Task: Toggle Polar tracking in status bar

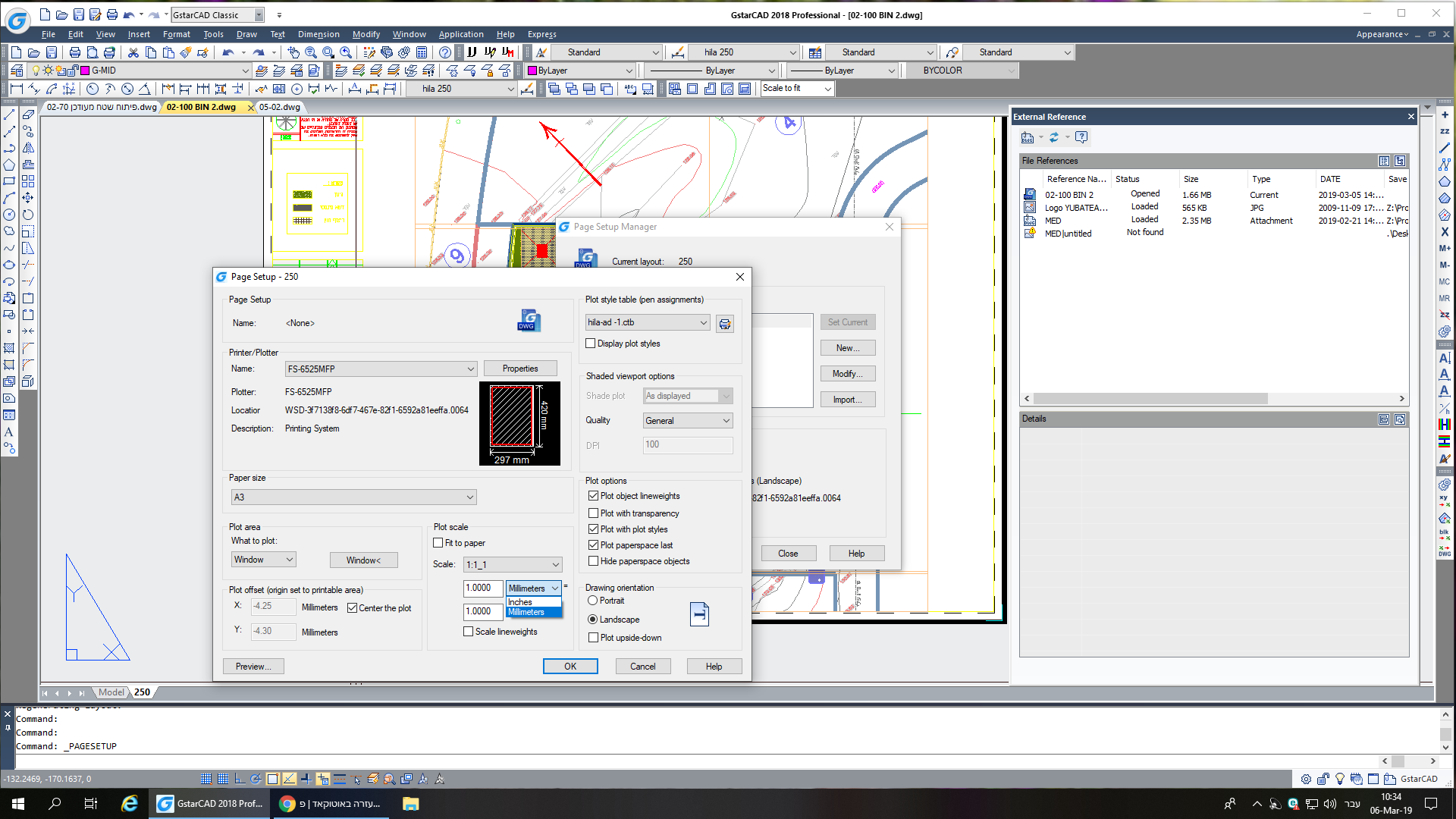Action: click(x=256, y=779)
